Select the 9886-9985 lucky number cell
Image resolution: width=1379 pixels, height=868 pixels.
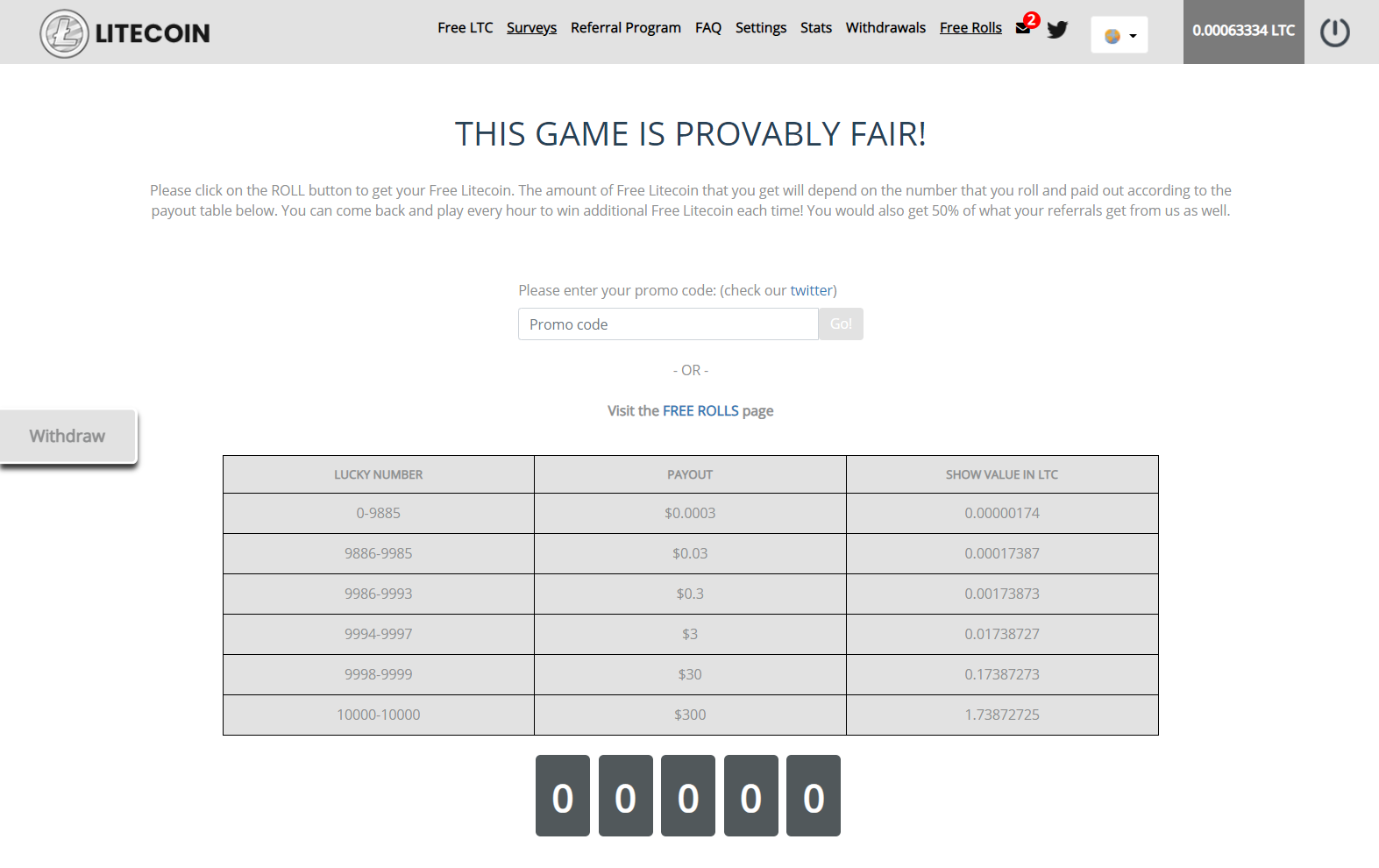tap(379, 553)
